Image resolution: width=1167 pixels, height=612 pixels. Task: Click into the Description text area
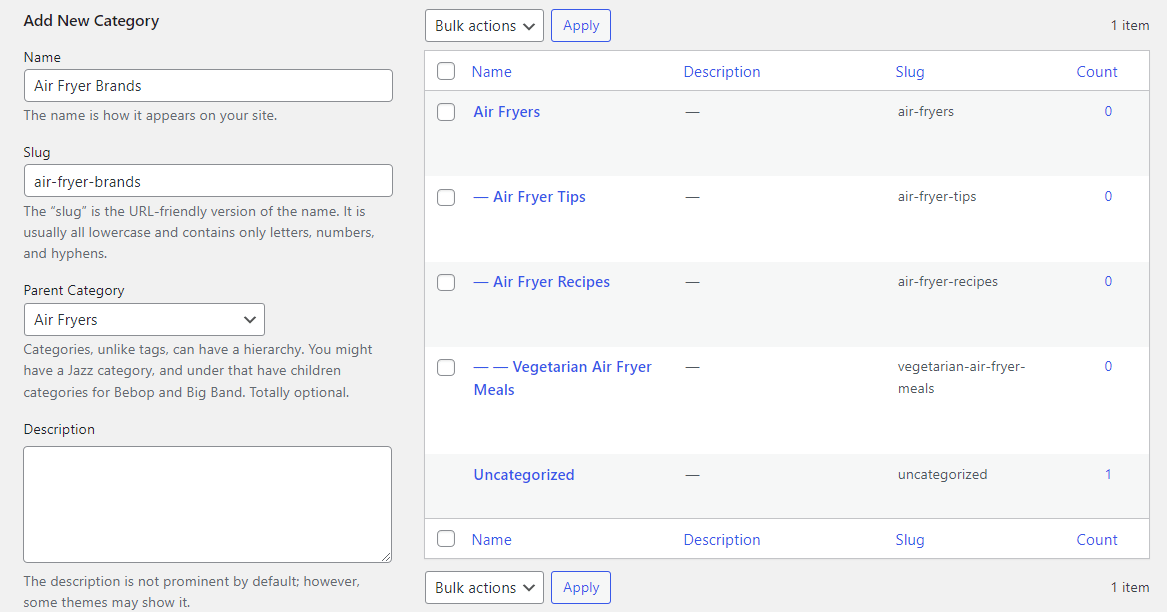point(208,504)
